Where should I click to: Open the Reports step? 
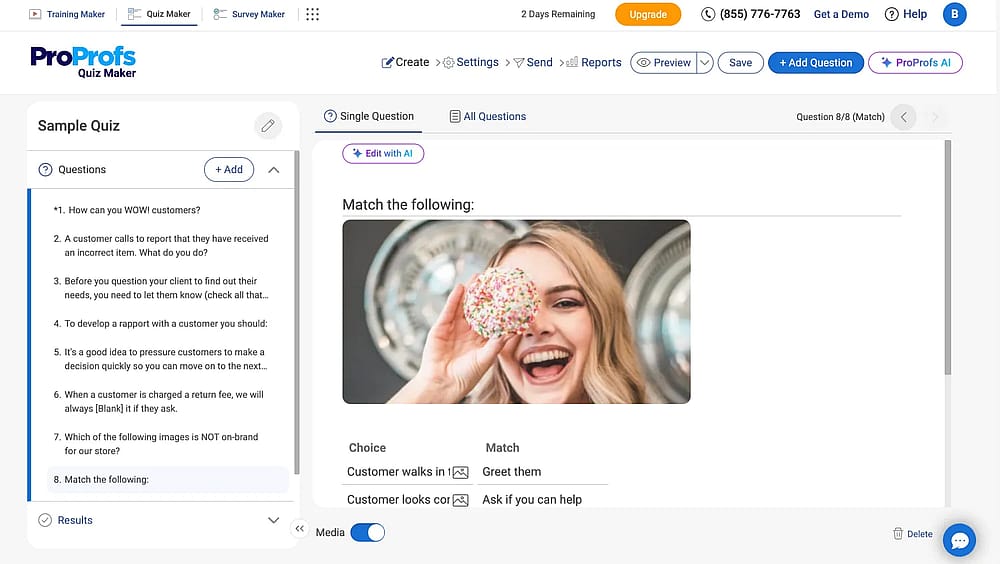pyautogui.click(x=594, y=63)
